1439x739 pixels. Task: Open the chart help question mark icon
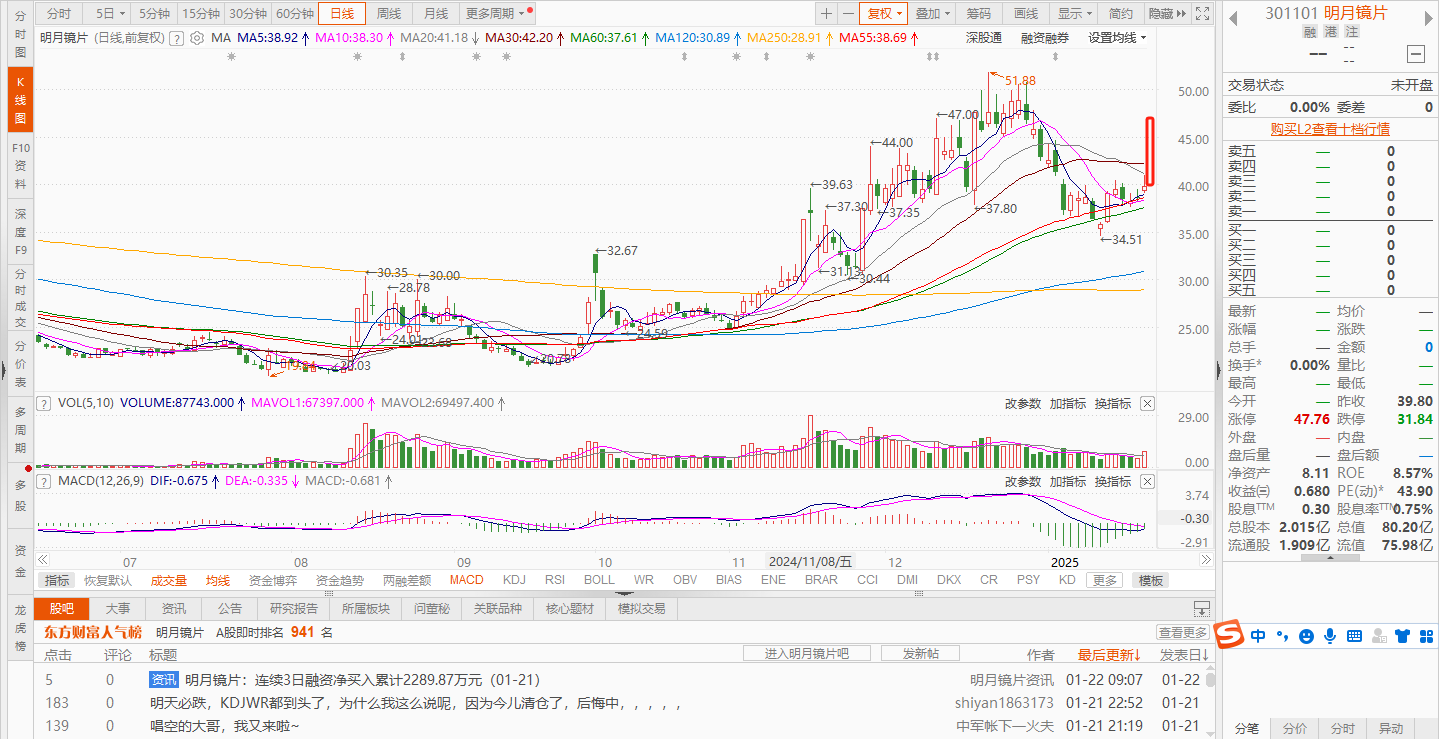[x=177, y=38]
